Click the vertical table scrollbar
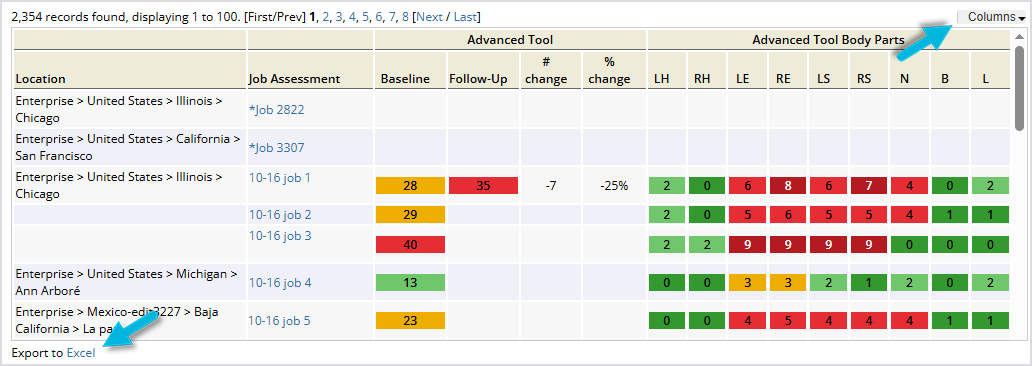 [x=1019, y=89]
